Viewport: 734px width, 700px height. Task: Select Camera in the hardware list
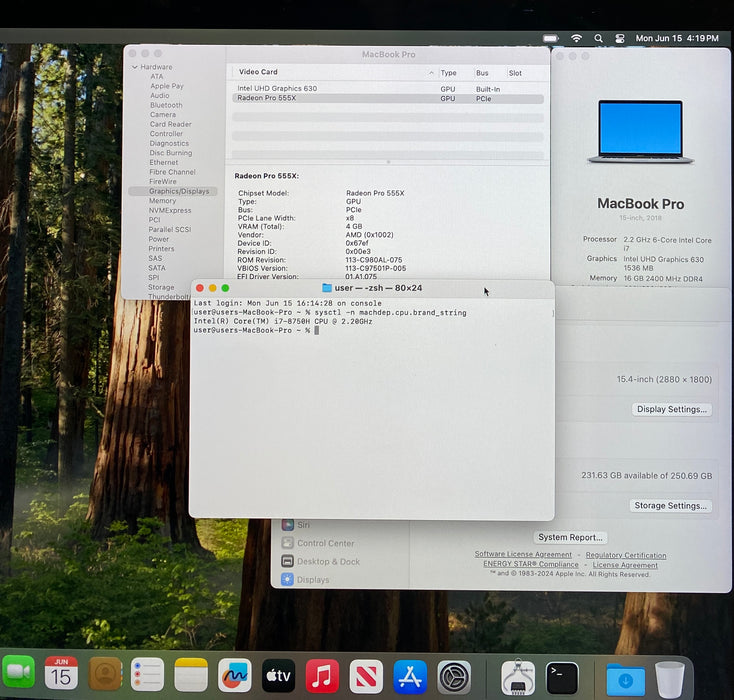(163, 115)
